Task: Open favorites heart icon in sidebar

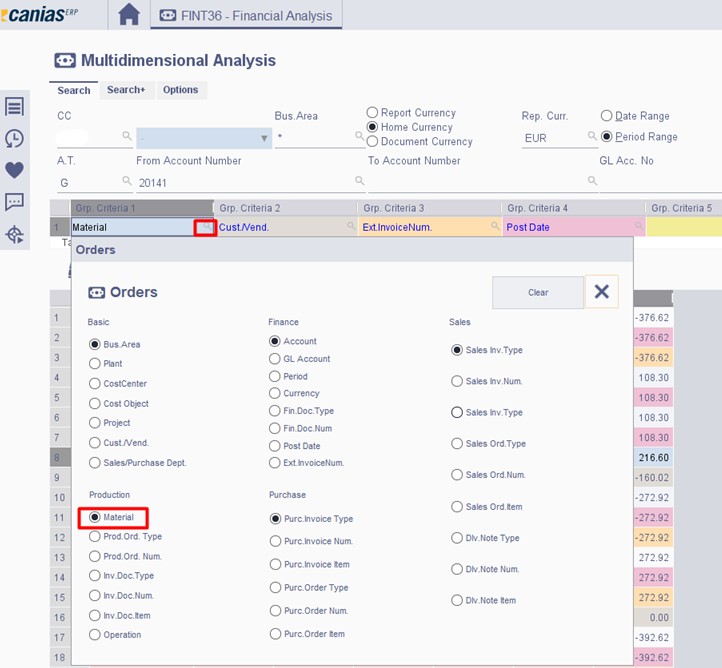Action: pyautogui.click(x=14, y=170)
